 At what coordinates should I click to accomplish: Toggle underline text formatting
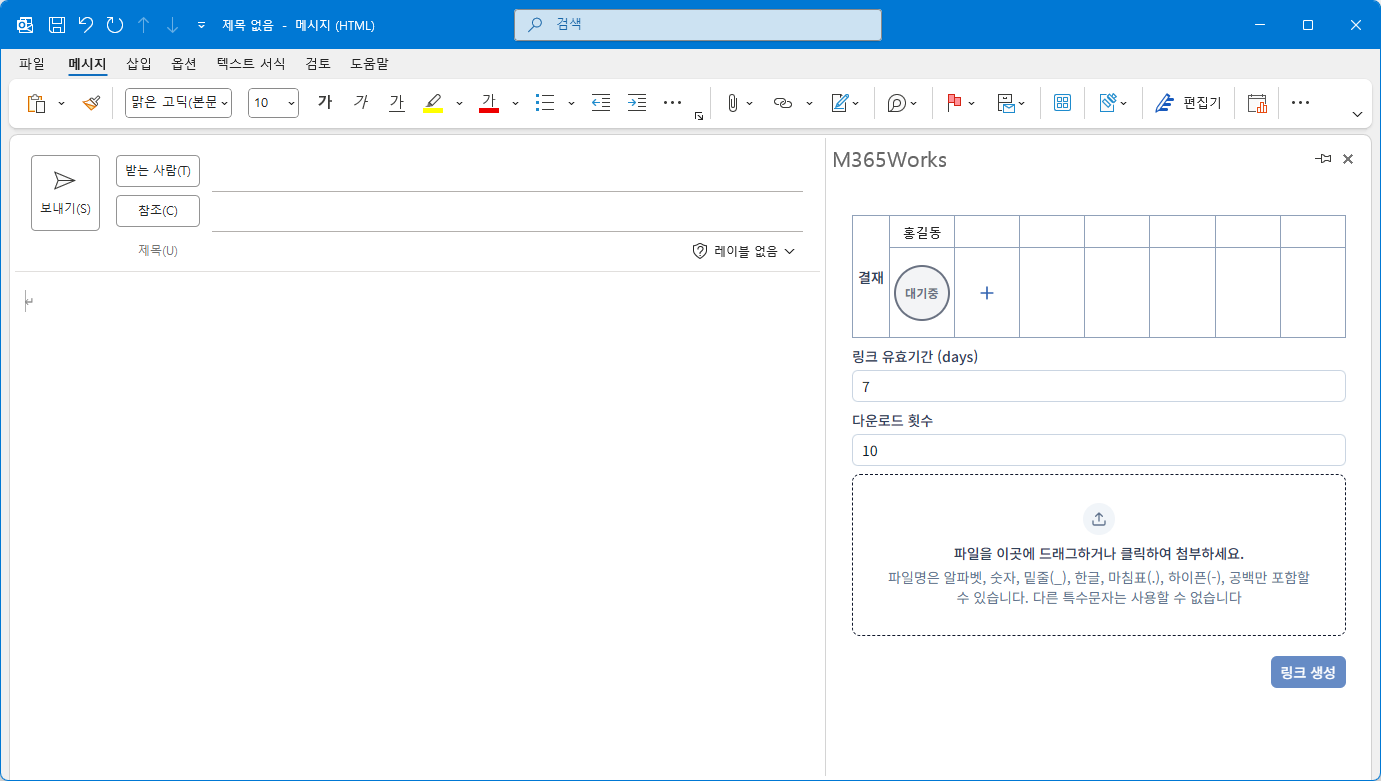397,103
